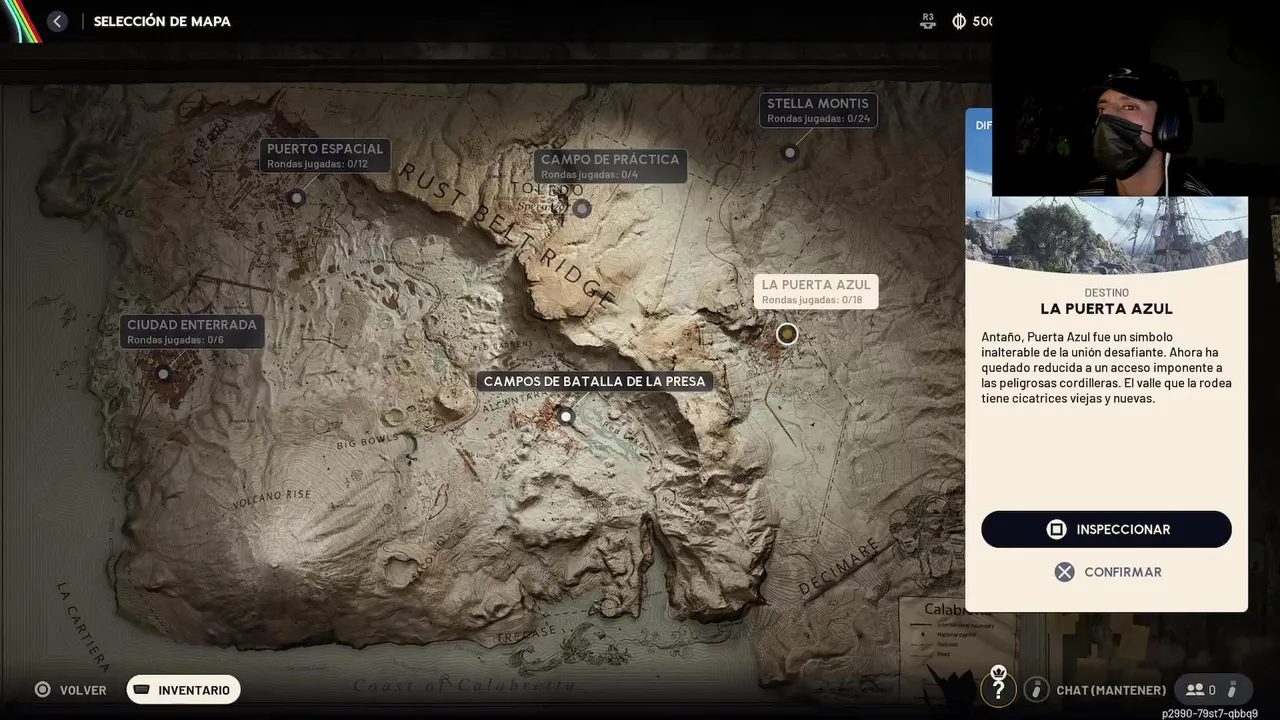
Task: Select the Puerto Espacial map marker dot
Action: (x=296, y=198)
